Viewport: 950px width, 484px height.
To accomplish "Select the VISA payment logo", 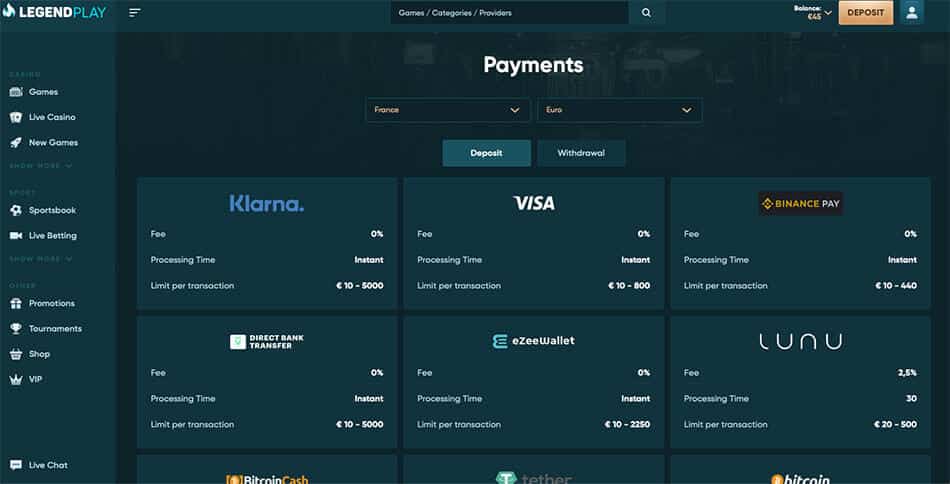I will click(534, 204).
